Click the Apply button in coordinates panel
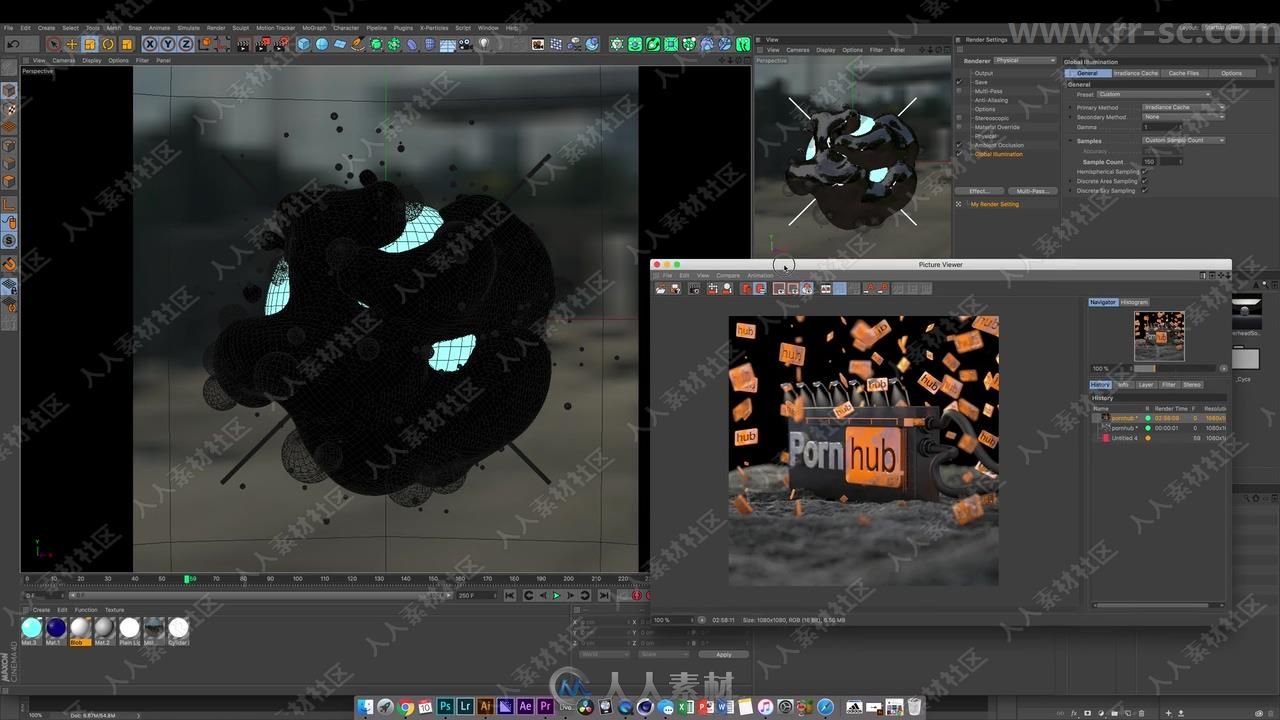This screenshot has width=1280, height=720. pyautogui.click(x=723, y=654)
